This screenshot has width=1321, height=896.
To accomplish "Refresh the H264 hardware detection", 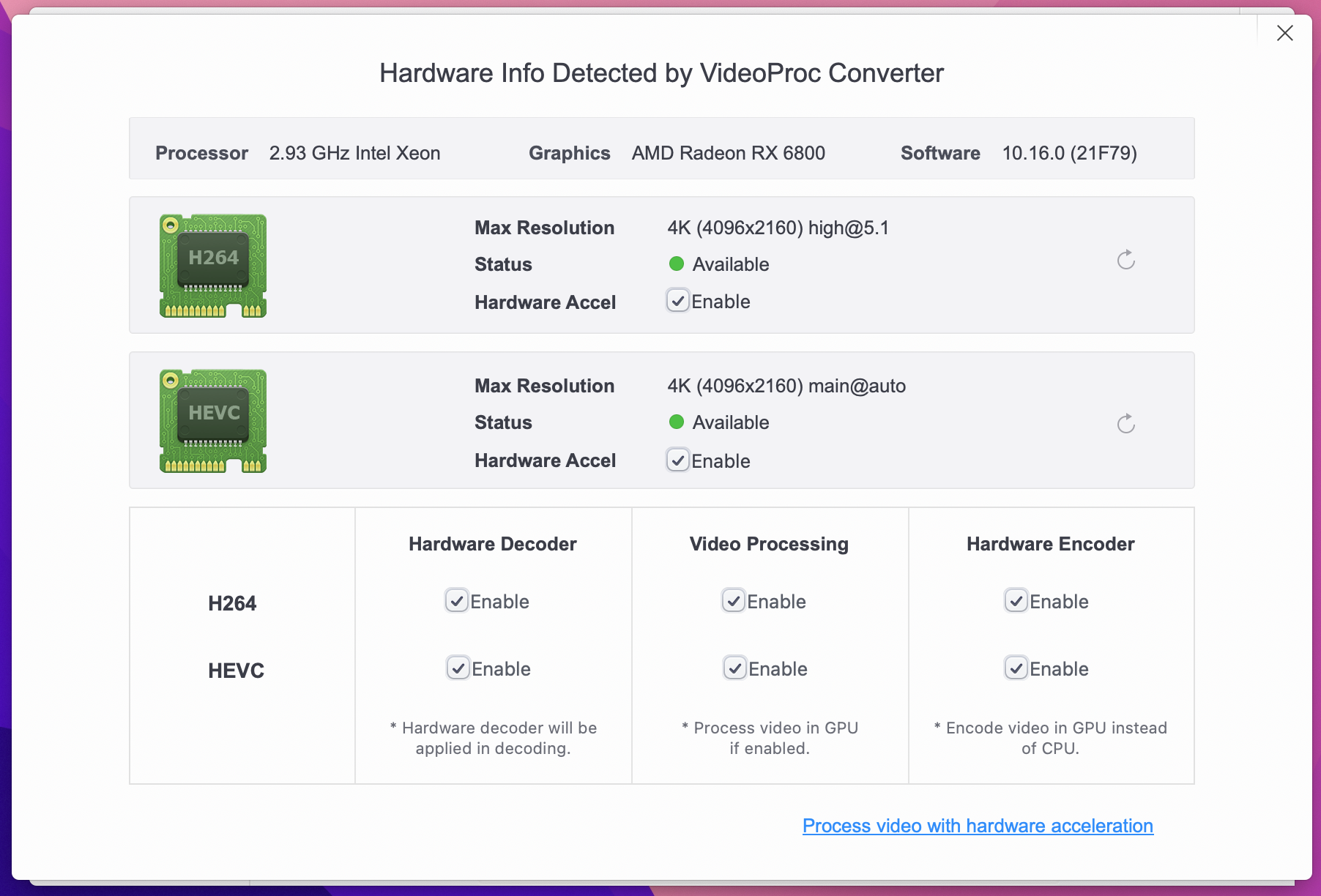I will click(1126, 260).
